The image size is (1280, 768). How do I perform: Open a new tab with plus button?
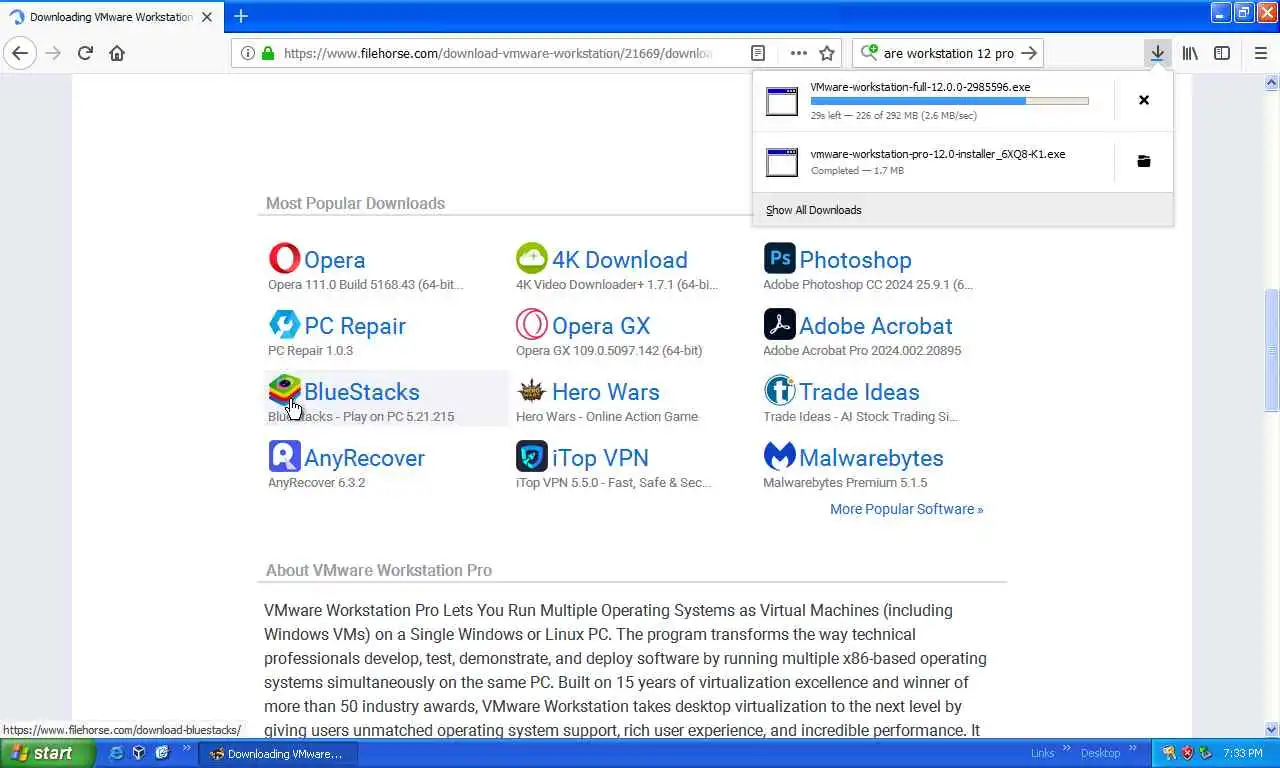point(241,16)
